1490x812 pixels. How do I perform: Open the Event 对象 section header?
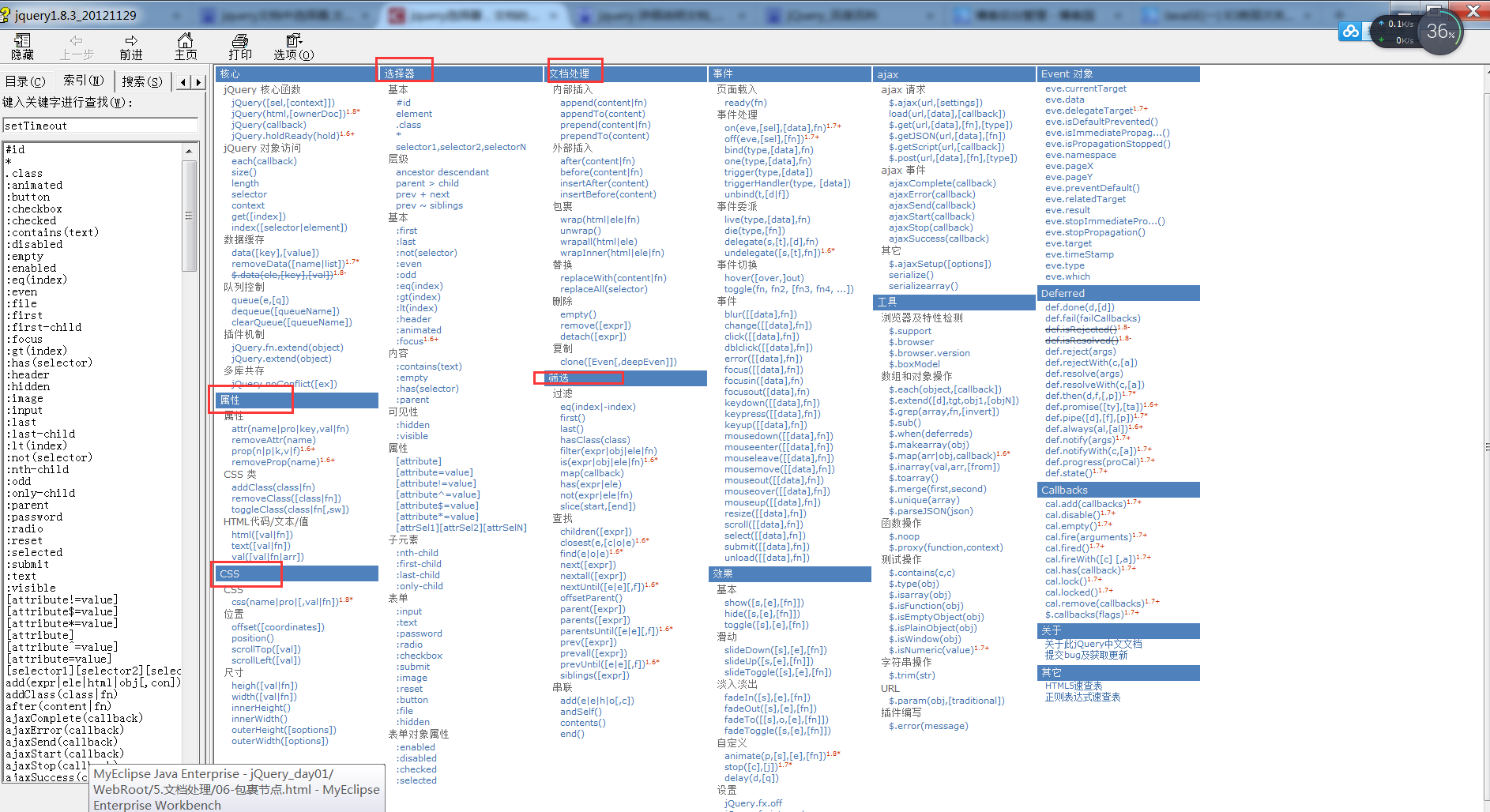pos(1119,74)
